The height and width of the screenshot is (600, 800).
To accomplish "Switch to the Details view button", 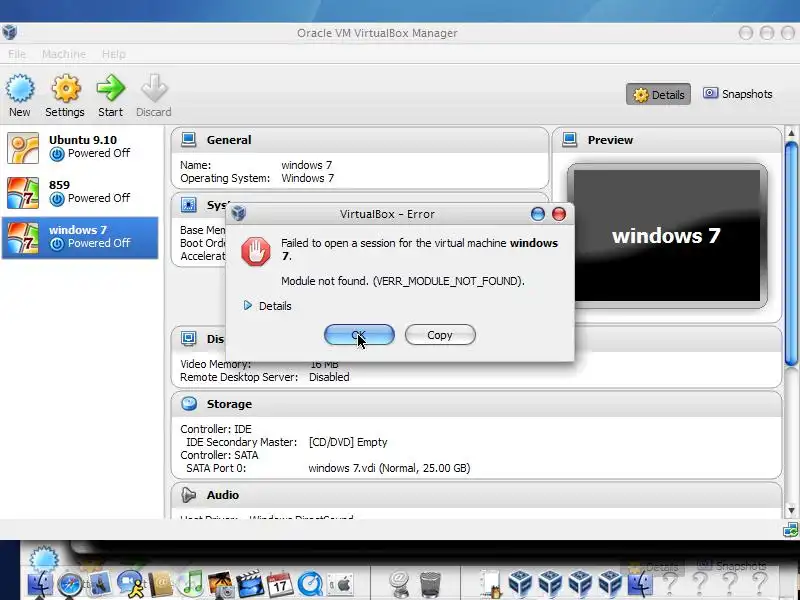I will click(x=658, y=94).
